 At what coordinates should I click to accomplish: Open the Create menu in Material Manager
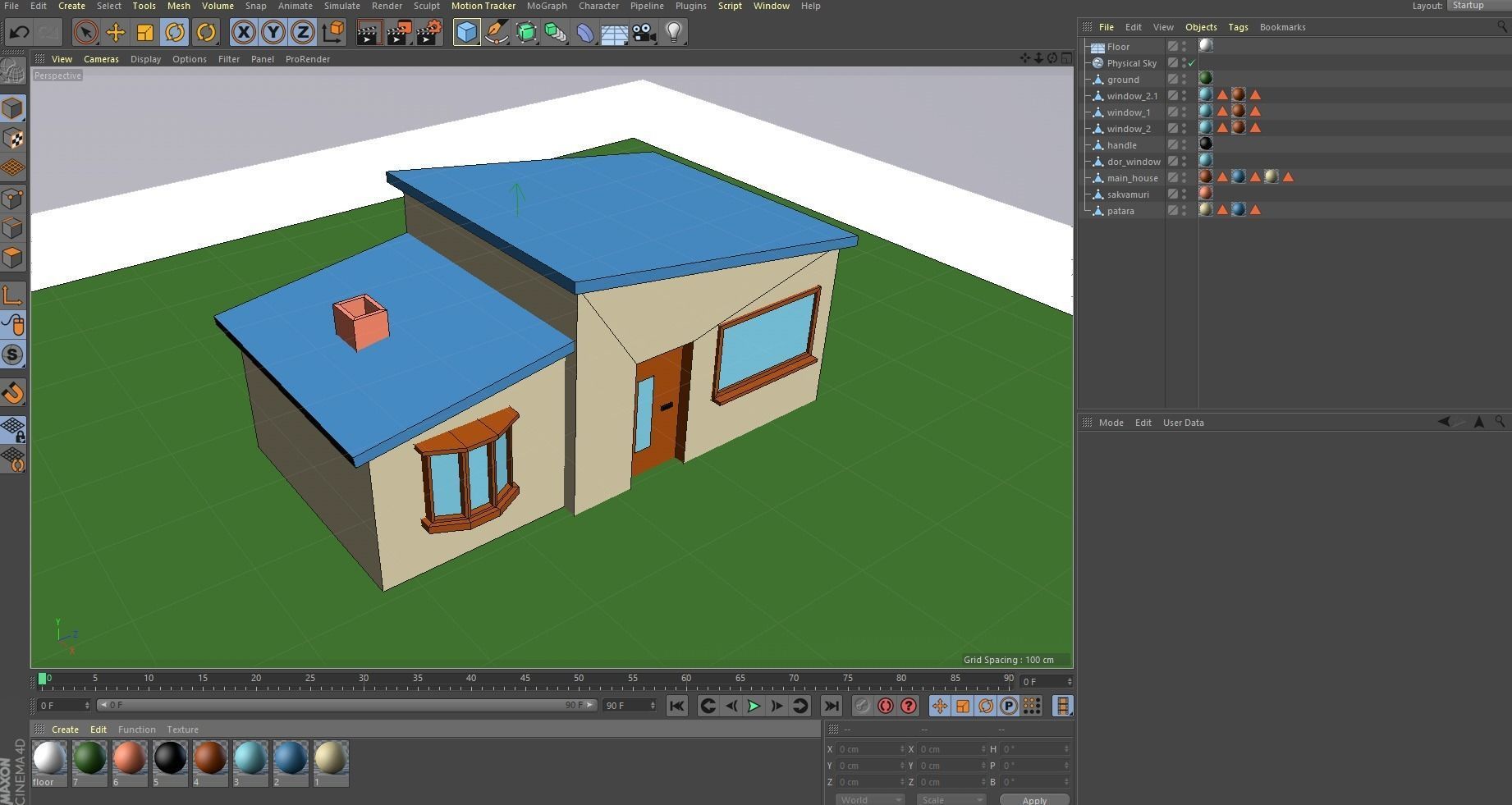(65, 730)
